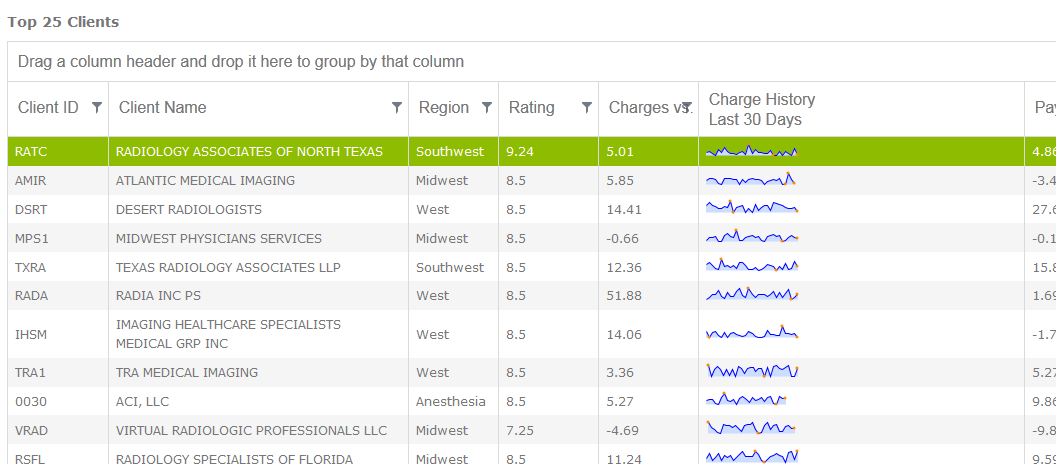This screenshot has height=465, width=1057.
Task: Click the RADIA INC PS charge history sparkline
Action: [x=752, y=295]
